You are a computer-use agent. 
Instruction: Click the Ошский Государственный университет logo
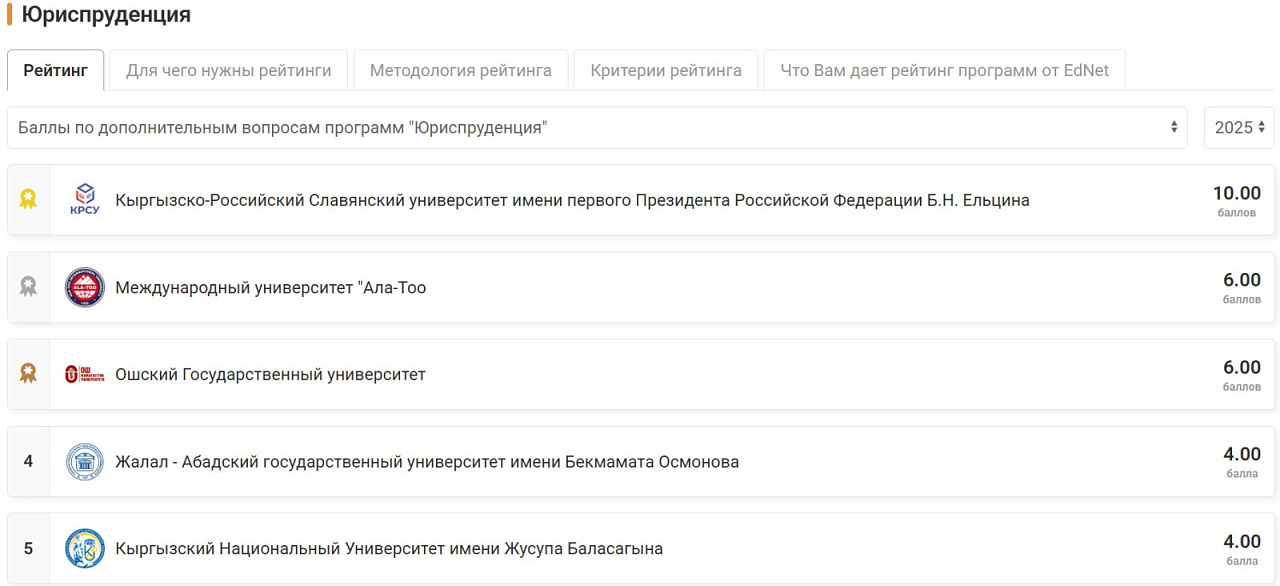(85, 374)
